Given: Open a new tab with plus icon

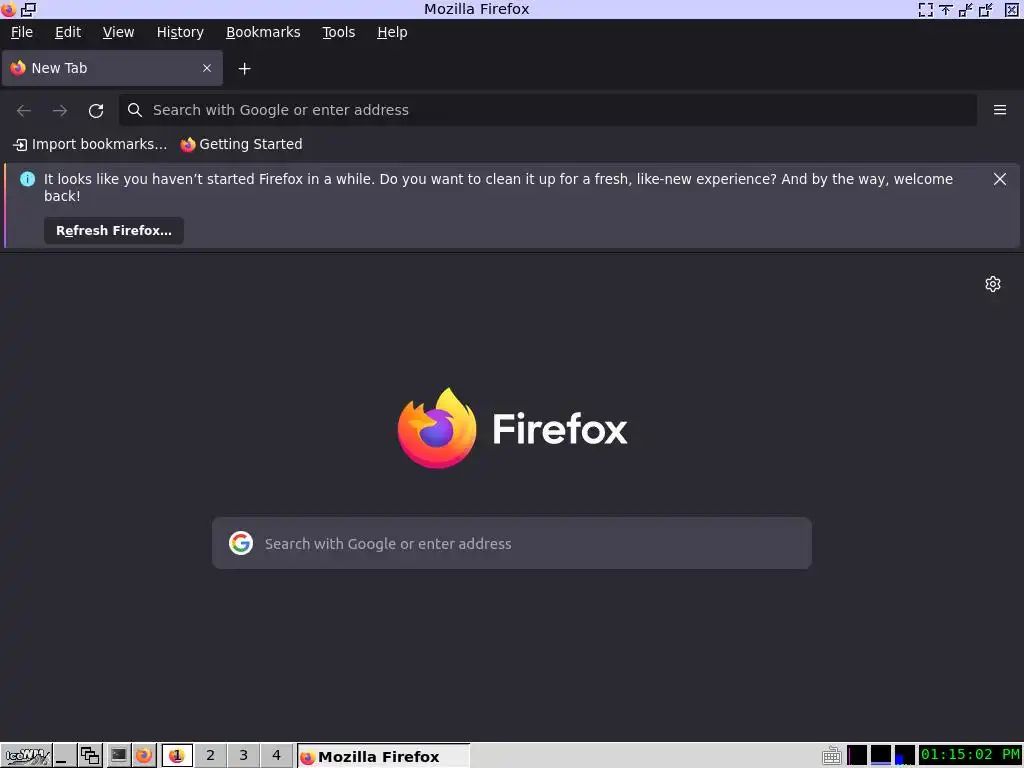Looking at the screenshot, I should (x=244, y=69).
